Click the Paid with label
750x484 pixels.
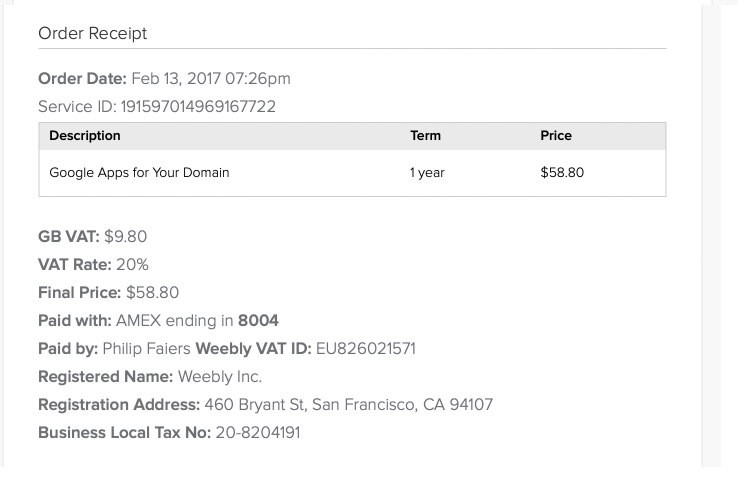tap(74, 321)
